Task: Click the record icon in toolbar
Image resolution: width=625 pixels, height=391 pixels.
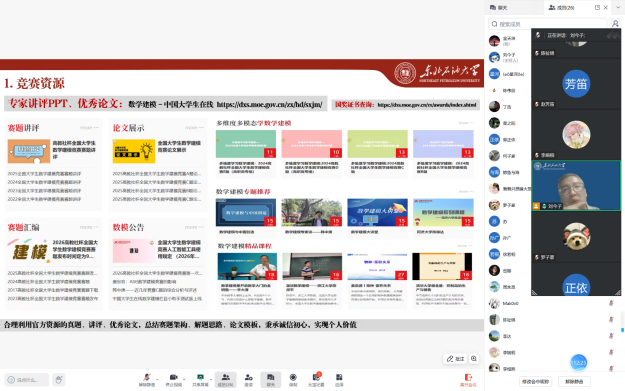Action: point(293,380)
